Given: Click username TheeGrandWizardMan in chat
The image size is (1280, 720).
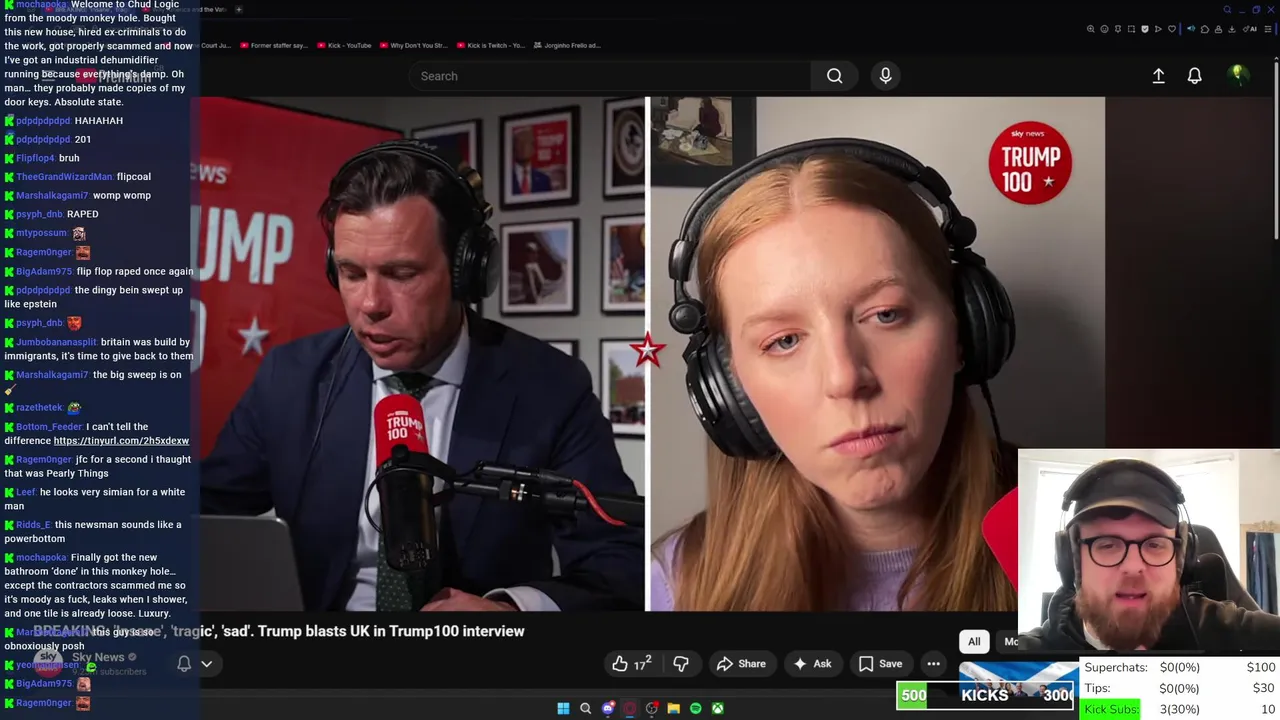Looking at the screenshot, I should [64, 177].
